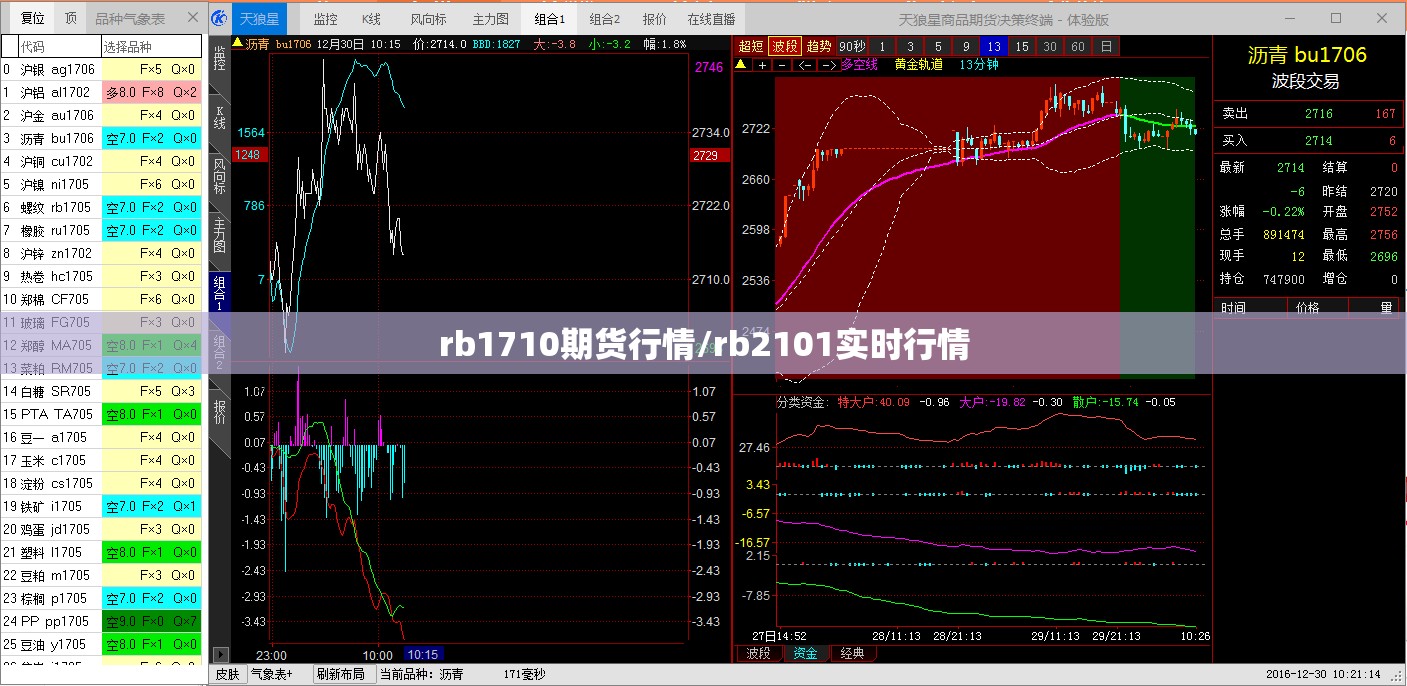Choose the 5 minute period
The width and height of the screenshot is (1407, 686).
[938, 46]
